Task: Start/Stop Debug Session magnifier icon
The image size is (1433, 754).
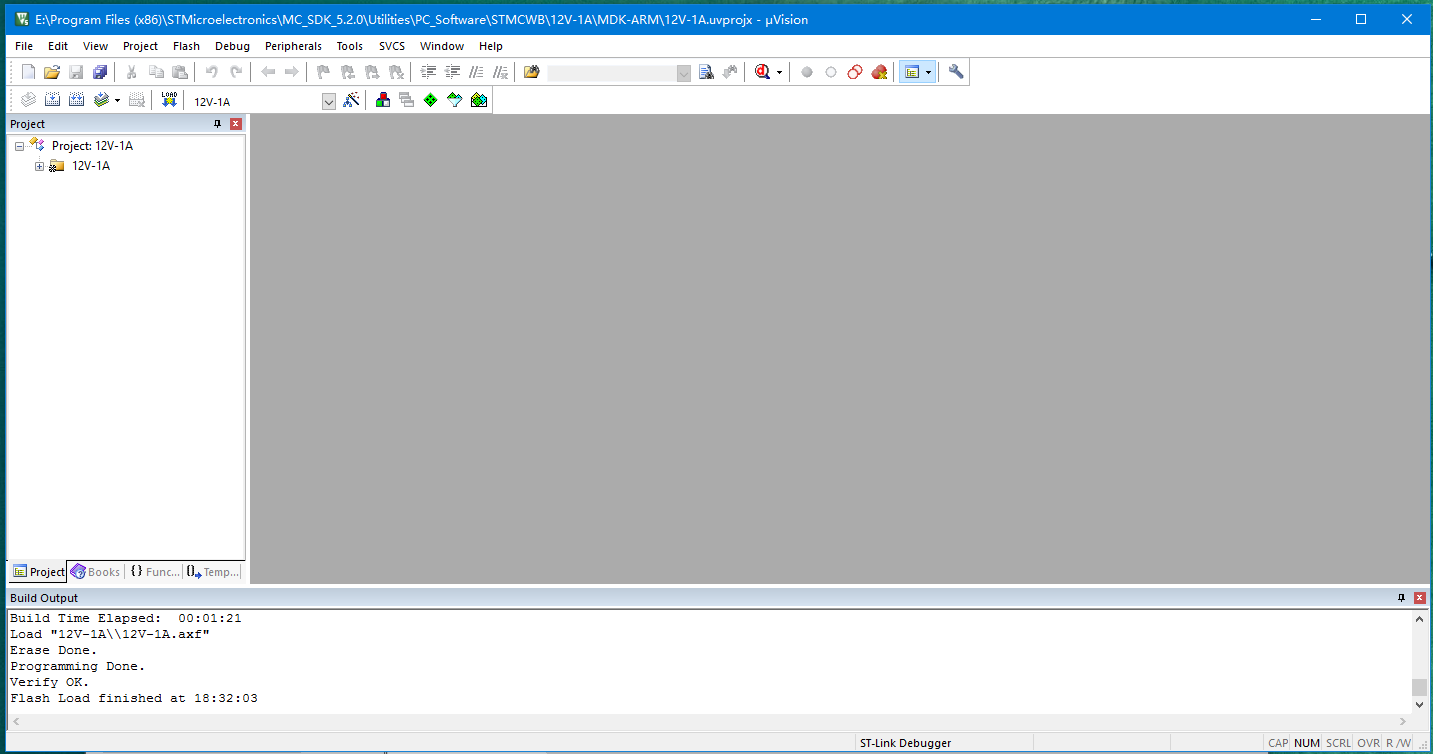Action: click(x=763, y=72)
